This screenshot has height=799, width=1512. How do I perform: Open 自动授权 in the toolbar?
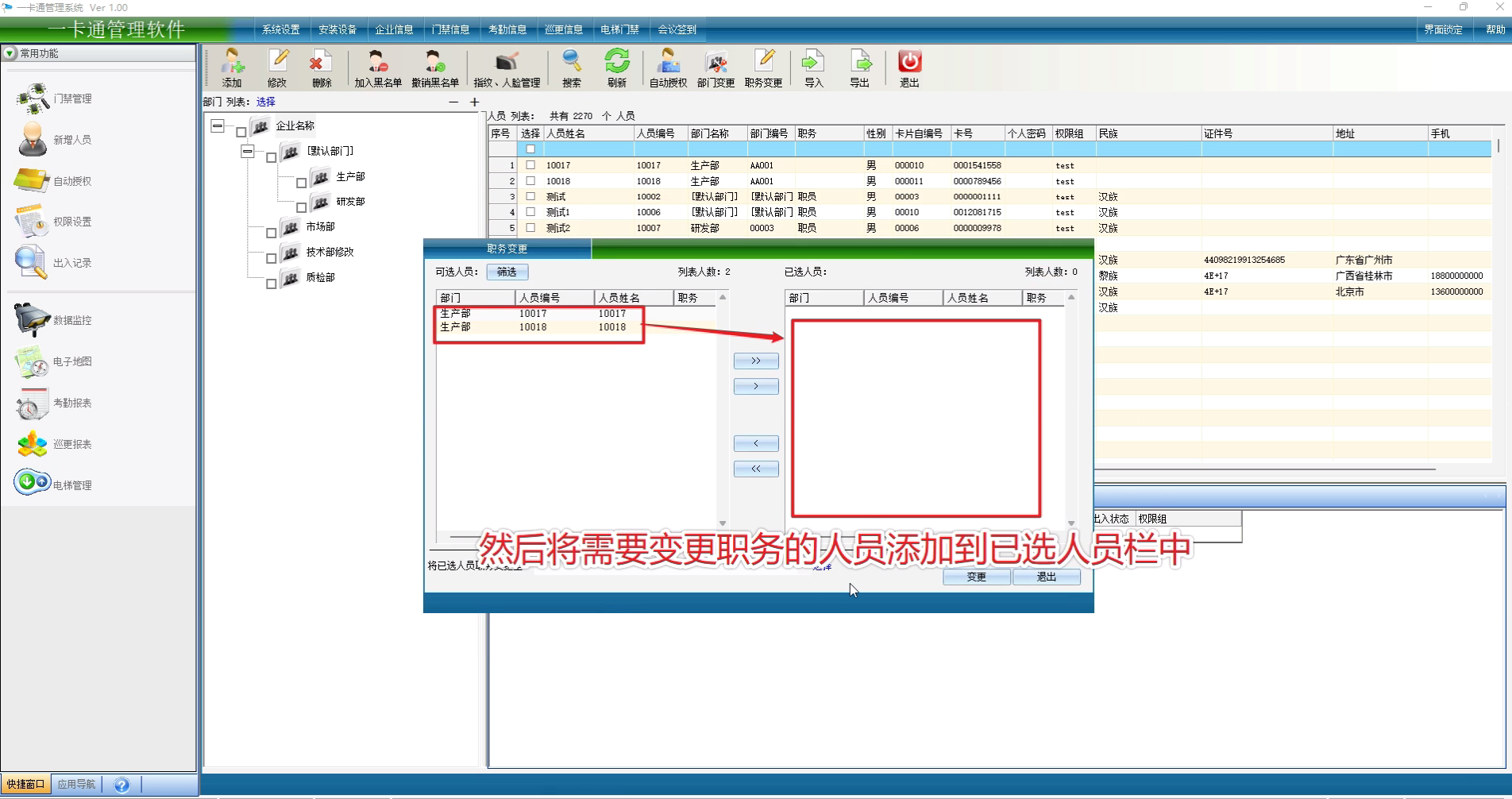(668, 68)
